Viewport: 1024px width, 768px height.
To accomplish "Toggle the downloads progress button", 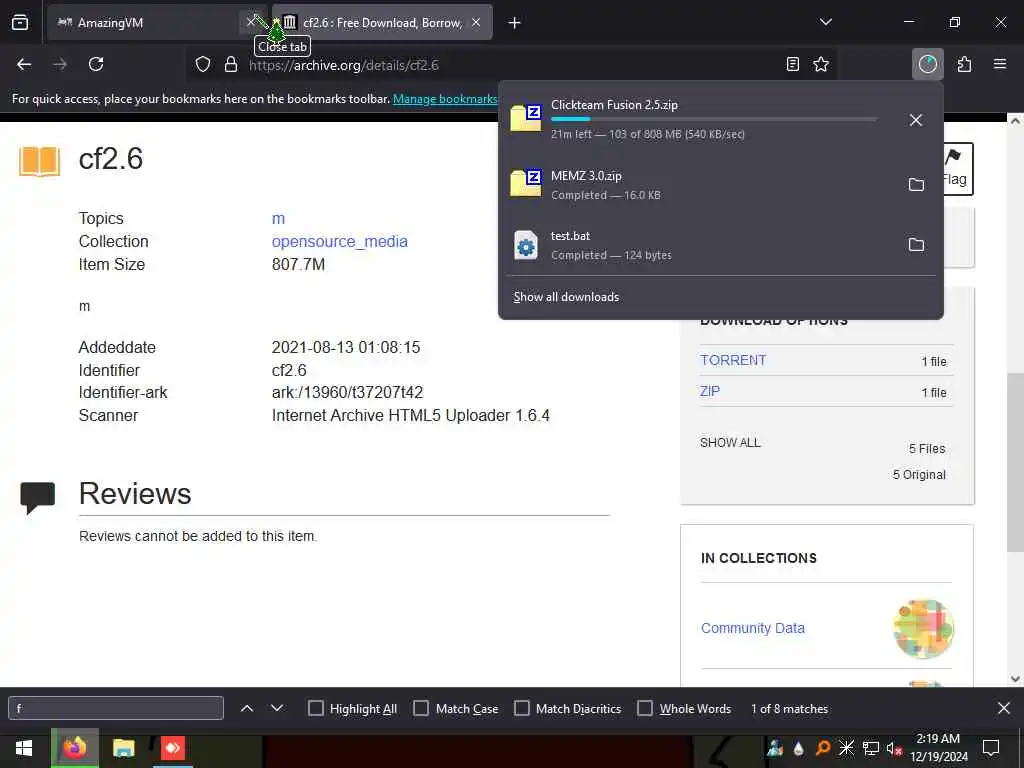I will pyautogui.click(x=927, y=64).
